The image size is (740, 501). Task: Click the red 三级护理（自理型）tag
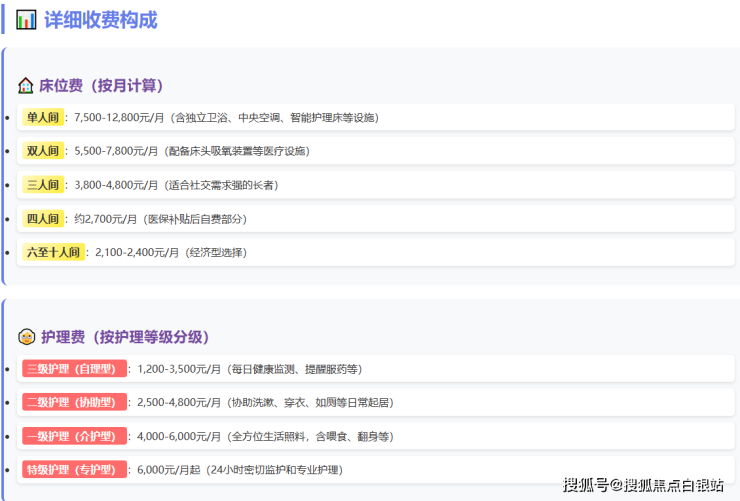coord(74,369)
